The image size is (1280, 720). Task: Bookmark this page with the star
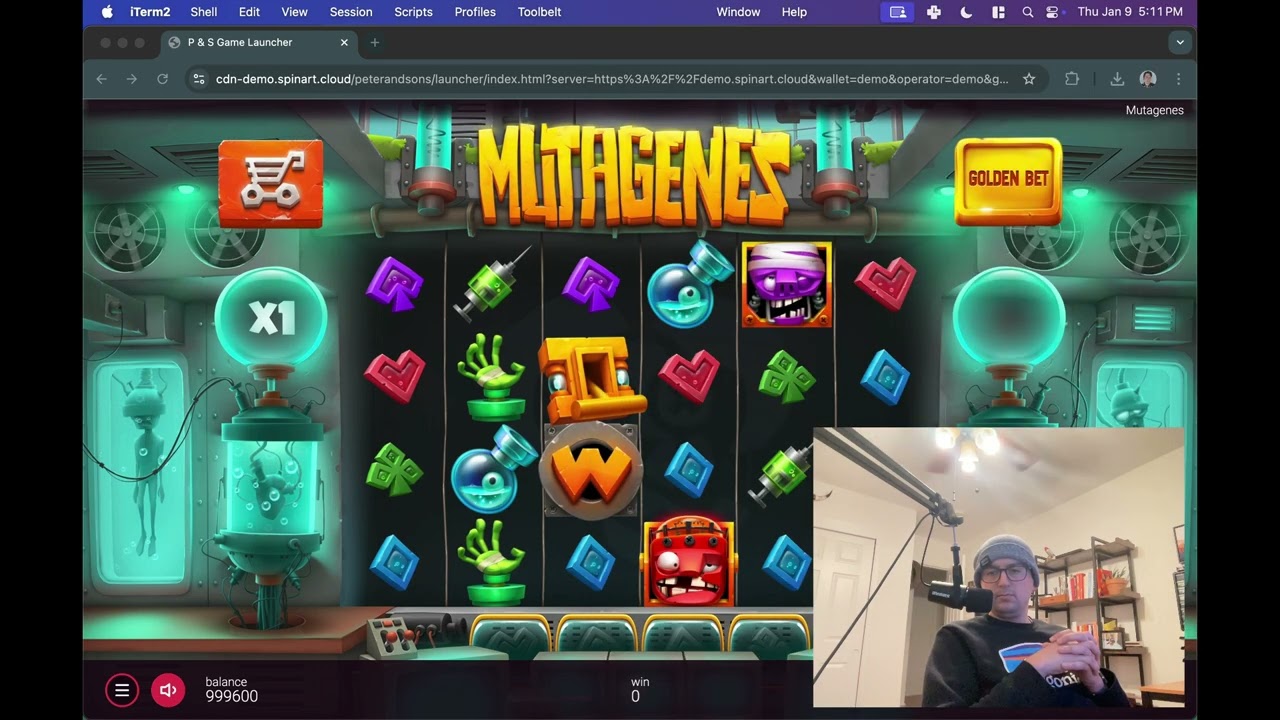tap(1029, 79)
